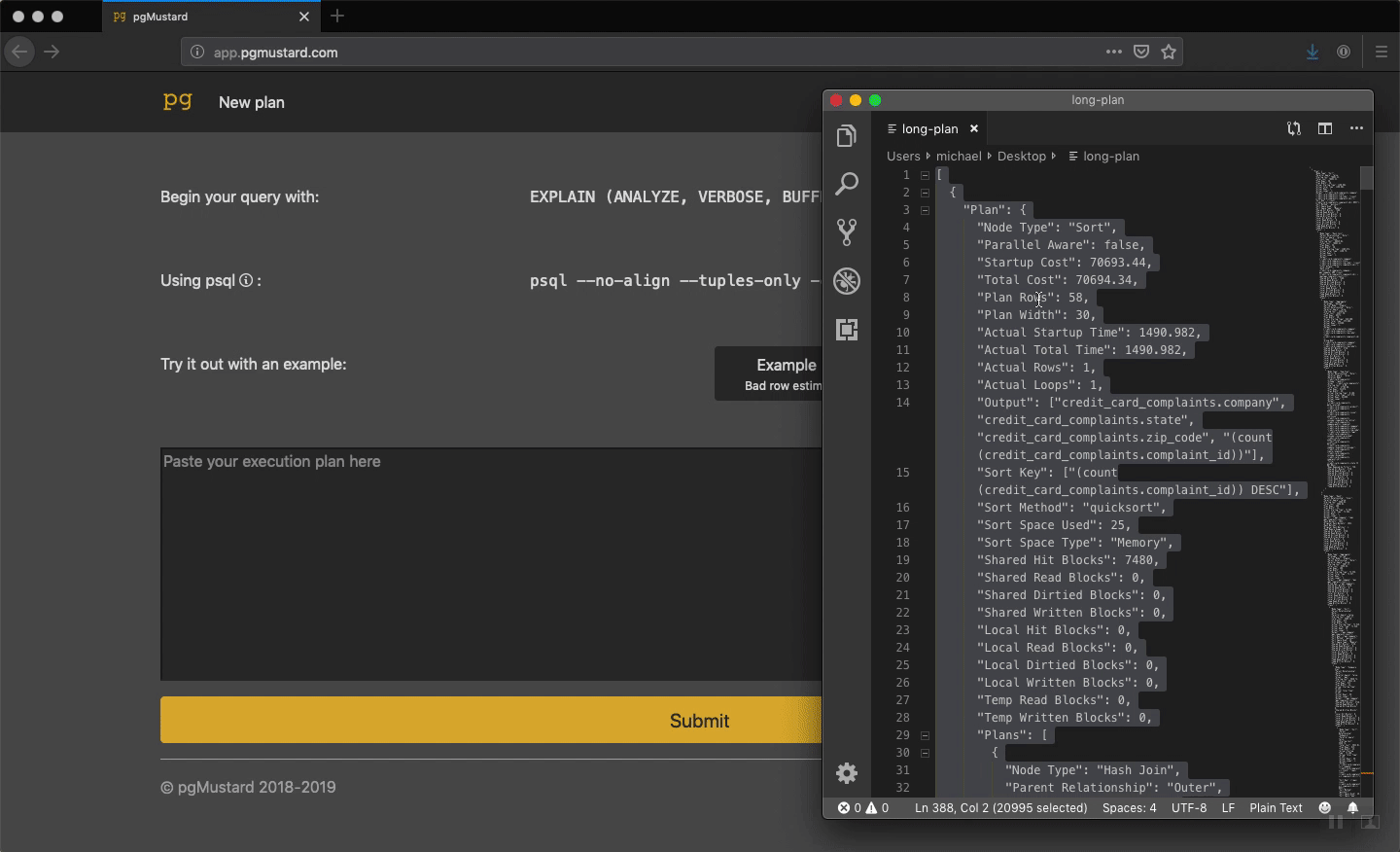
Task: Click the Firefox forward button
Action: coord(52,52)
